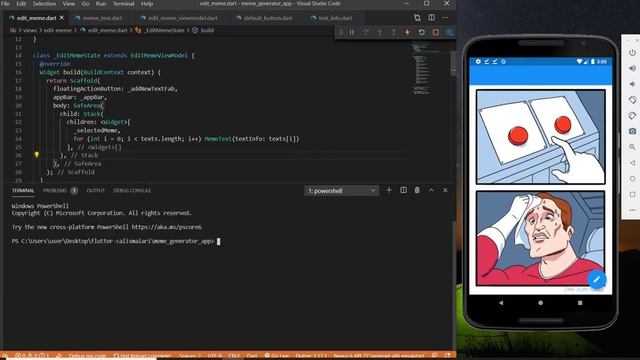Viewport: 640px width, 360px height.
Task: Click the debug Step Out icon
Action: pos(393,32)
